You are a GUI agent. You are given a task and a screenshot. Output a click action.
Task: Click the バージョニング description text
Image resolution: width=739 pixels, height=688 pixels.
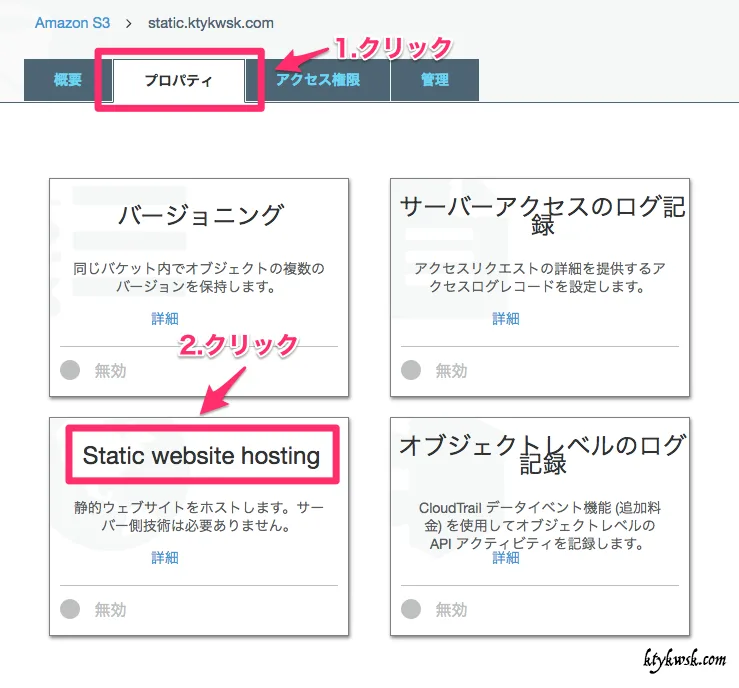[x=198, y=277]
